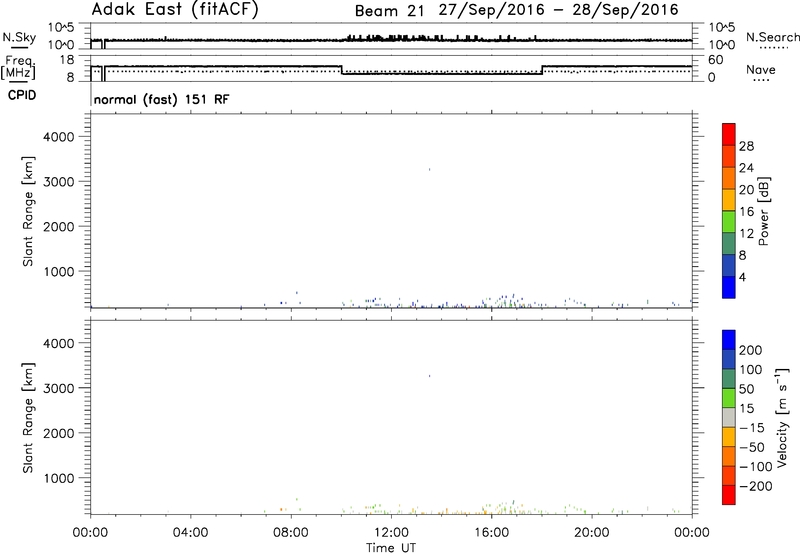Click the date range '27/Sep/2016 - 28/Sep/2016'

559,10
